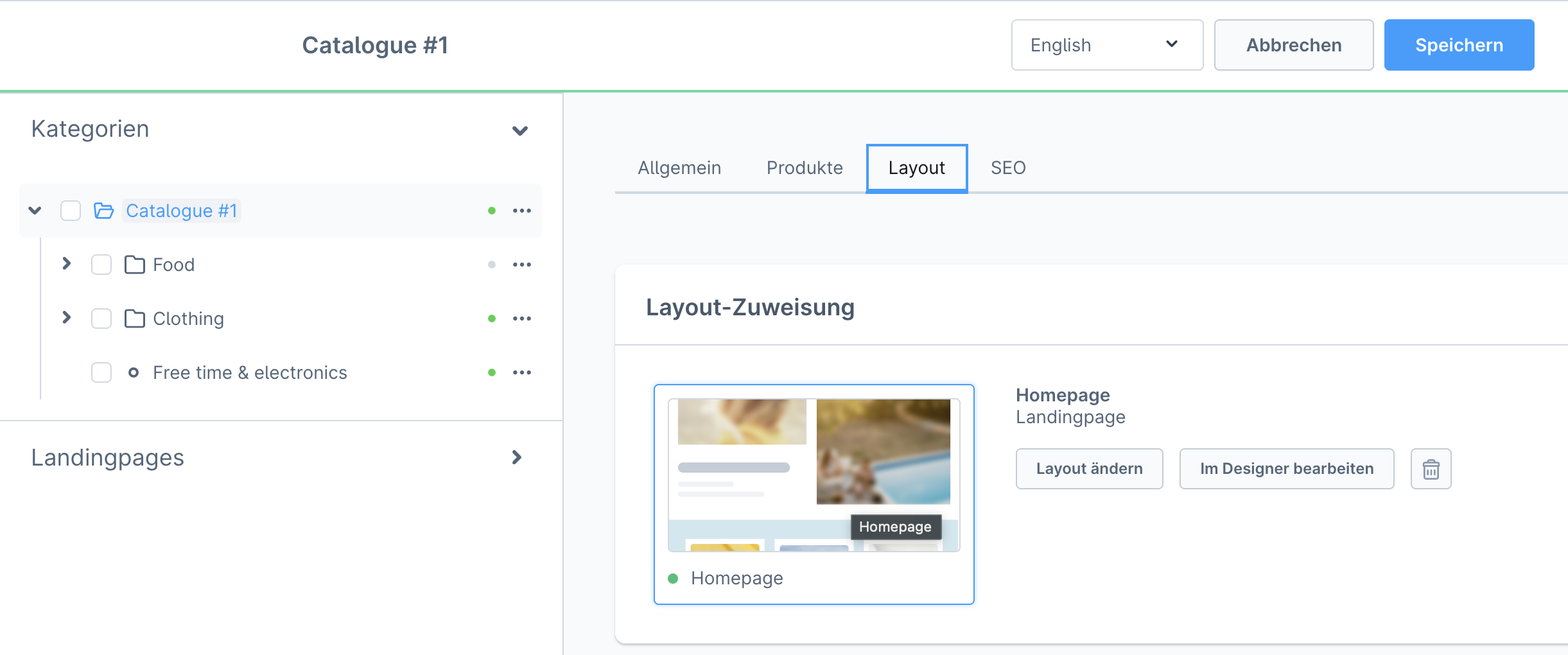Viewport: 1568px width, 655px height.
Task: Click the circle icon beside Free time & electronics
Action: 134,372
